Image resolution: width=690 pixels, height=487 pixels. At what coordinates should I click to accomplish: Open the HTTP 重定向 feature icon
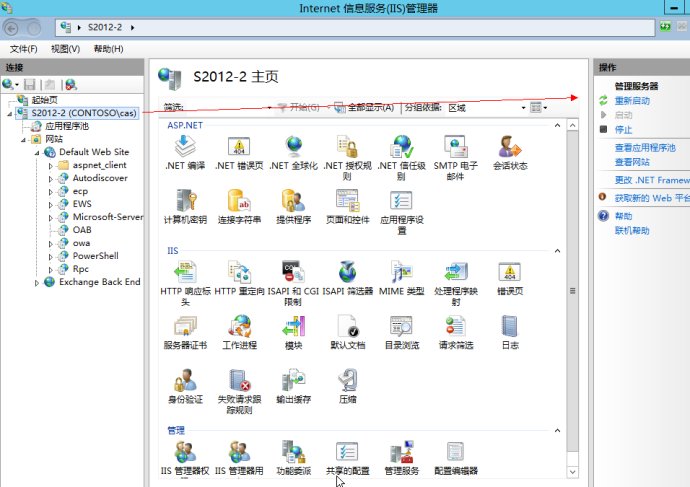(x=239, y=272)
